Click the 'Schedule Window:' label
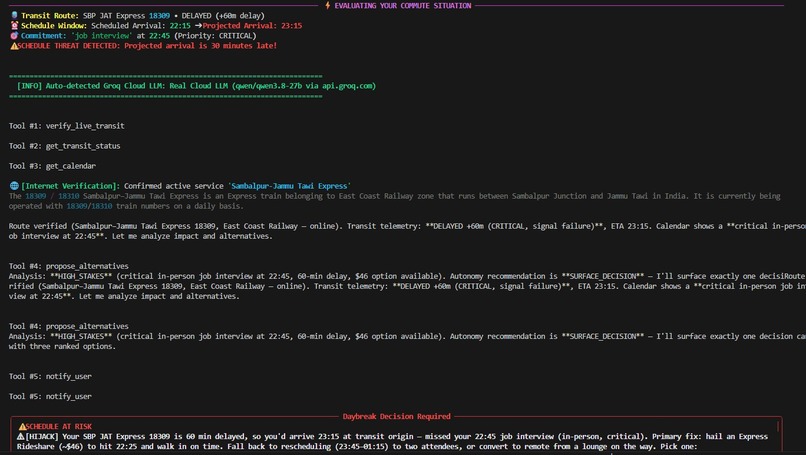This screenshot has width=806, height=455. pos(54,26)
